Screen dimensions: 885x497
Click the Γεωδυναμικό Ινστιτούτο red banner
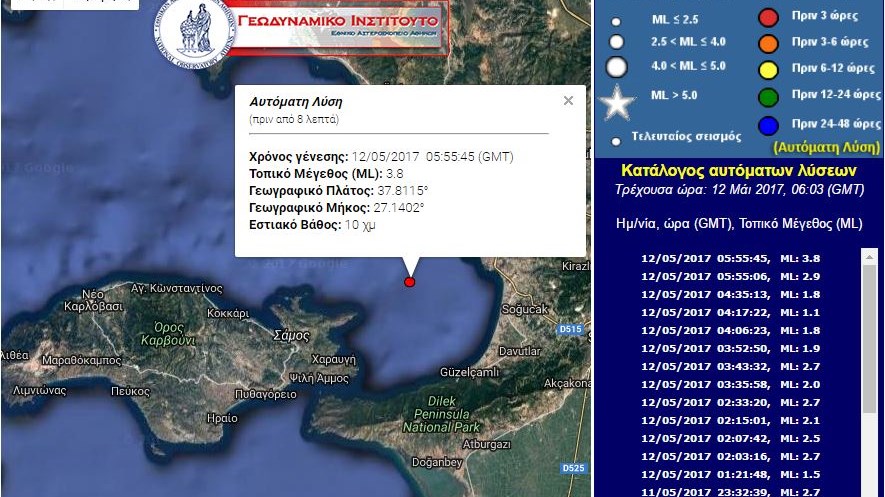point(337,28)
